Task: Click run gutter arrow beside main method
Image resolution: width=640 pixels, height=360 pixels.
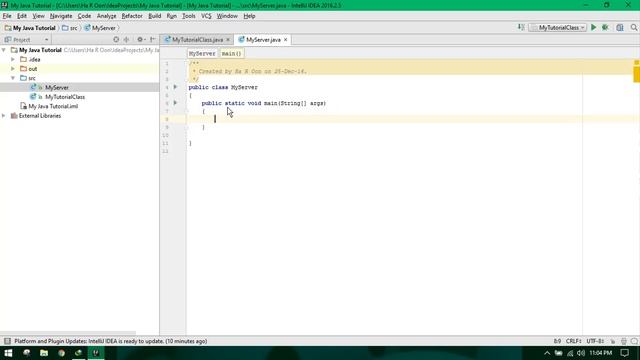Action: pos(176,103)
